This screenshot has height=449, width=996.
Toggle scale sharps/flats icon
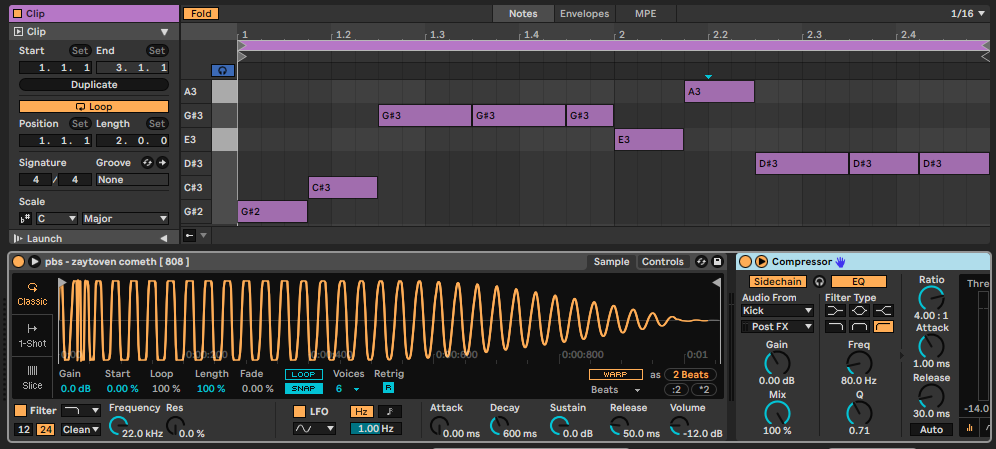tap(25, 218)
